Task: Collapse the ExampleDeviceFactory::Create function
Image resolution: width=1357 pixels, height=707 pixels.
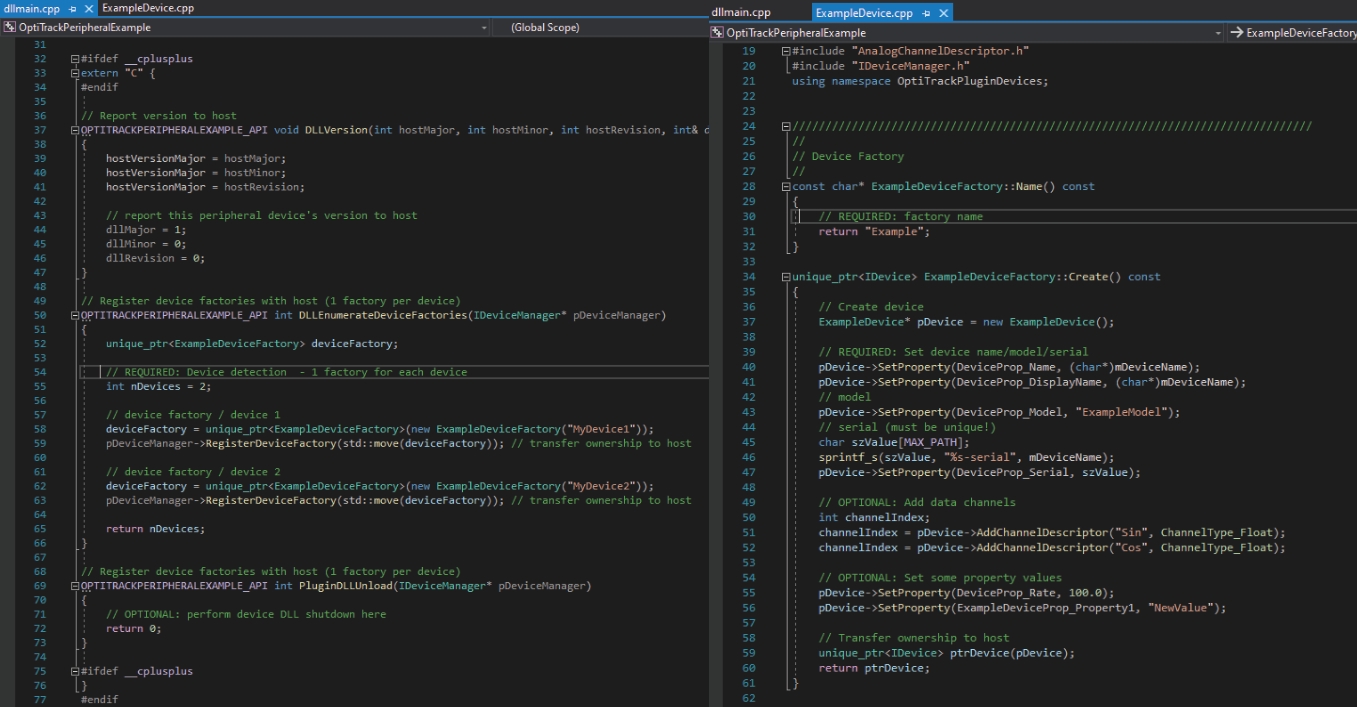Action: point(786,277)
